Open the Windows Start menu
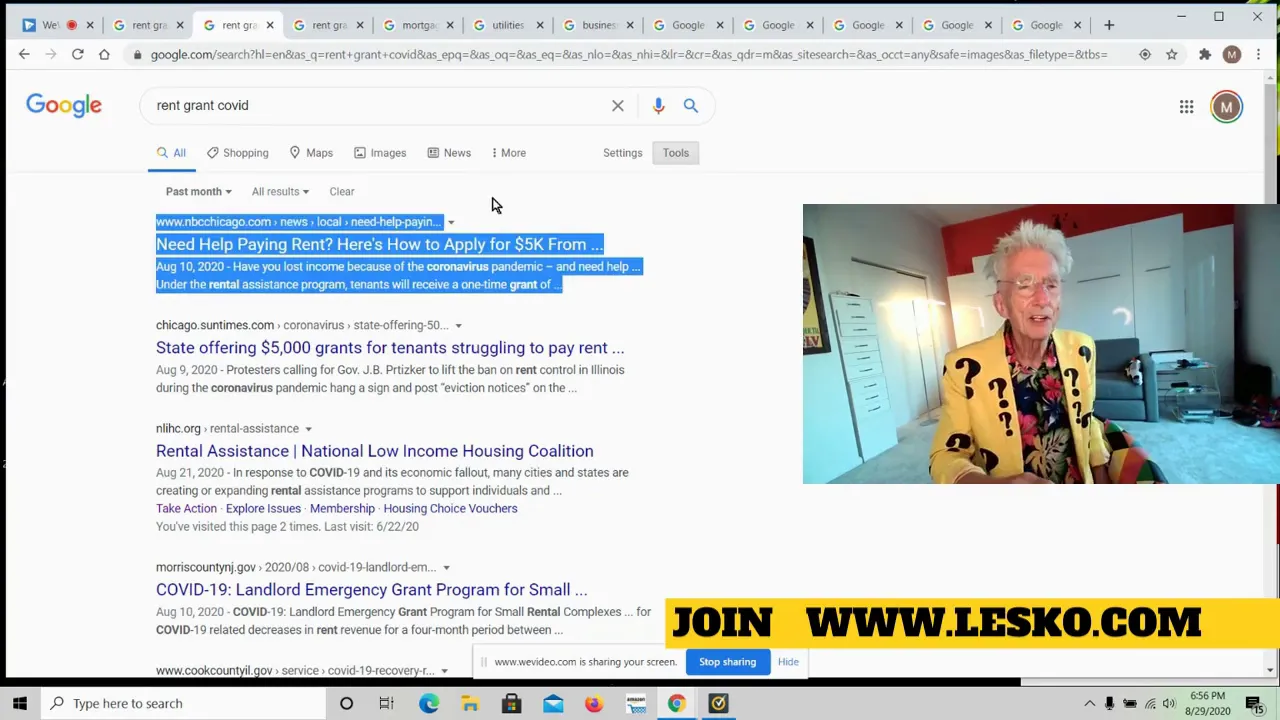 tap(19, 703)
